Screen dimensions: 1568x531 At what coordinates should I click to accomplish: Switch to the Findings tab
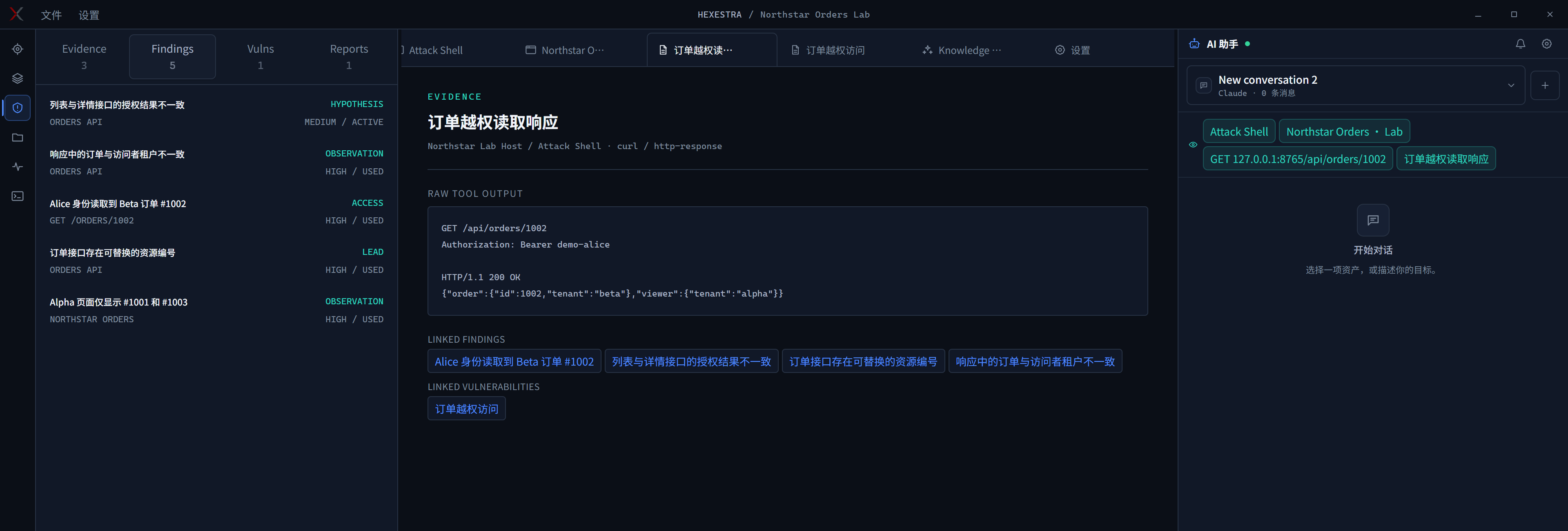pos(172,57)
